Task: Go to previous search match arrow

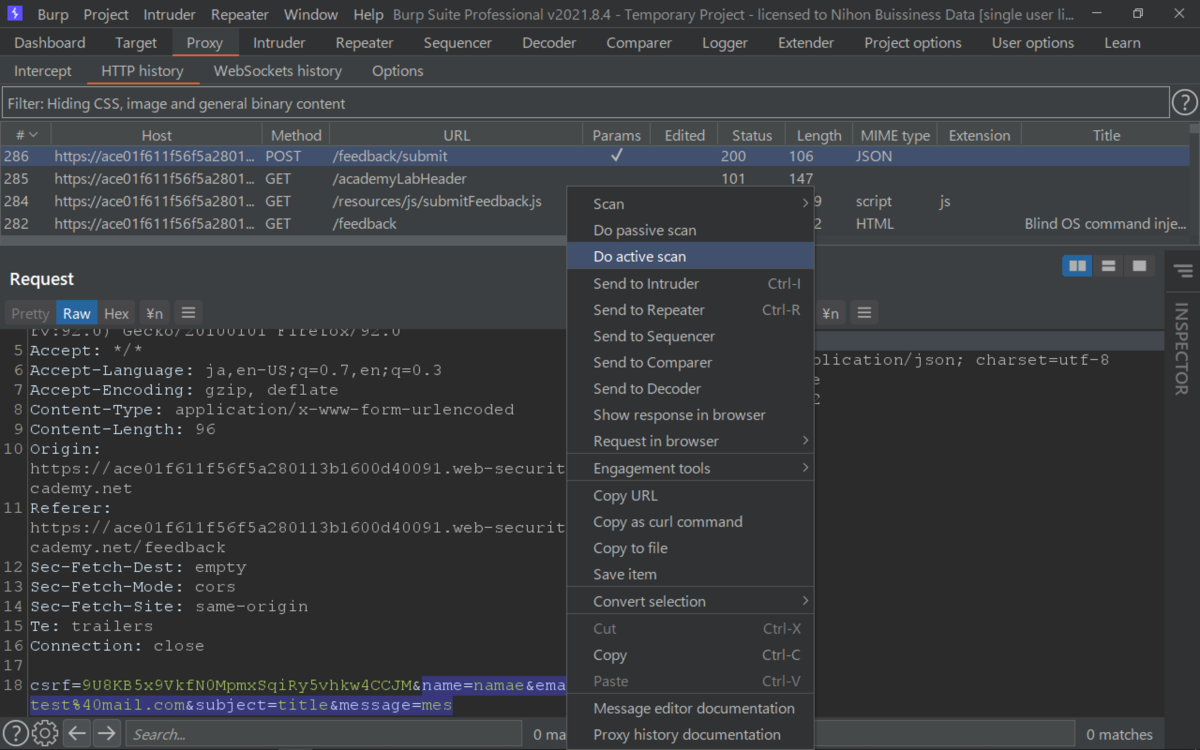Action: click(77, 734)
